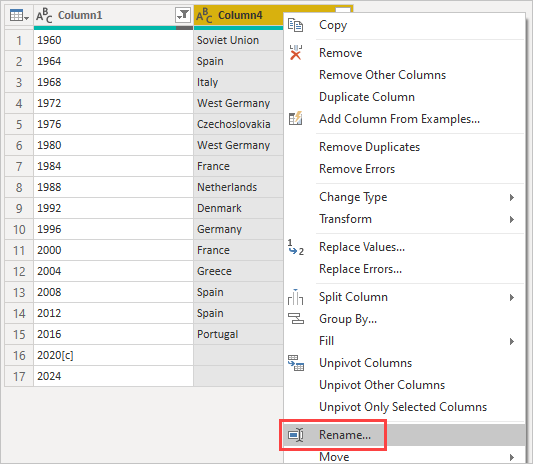The width and height of the screenshot is (533, 464).
Task: Choose Duplicate Column from context menu
Action: 367,97
